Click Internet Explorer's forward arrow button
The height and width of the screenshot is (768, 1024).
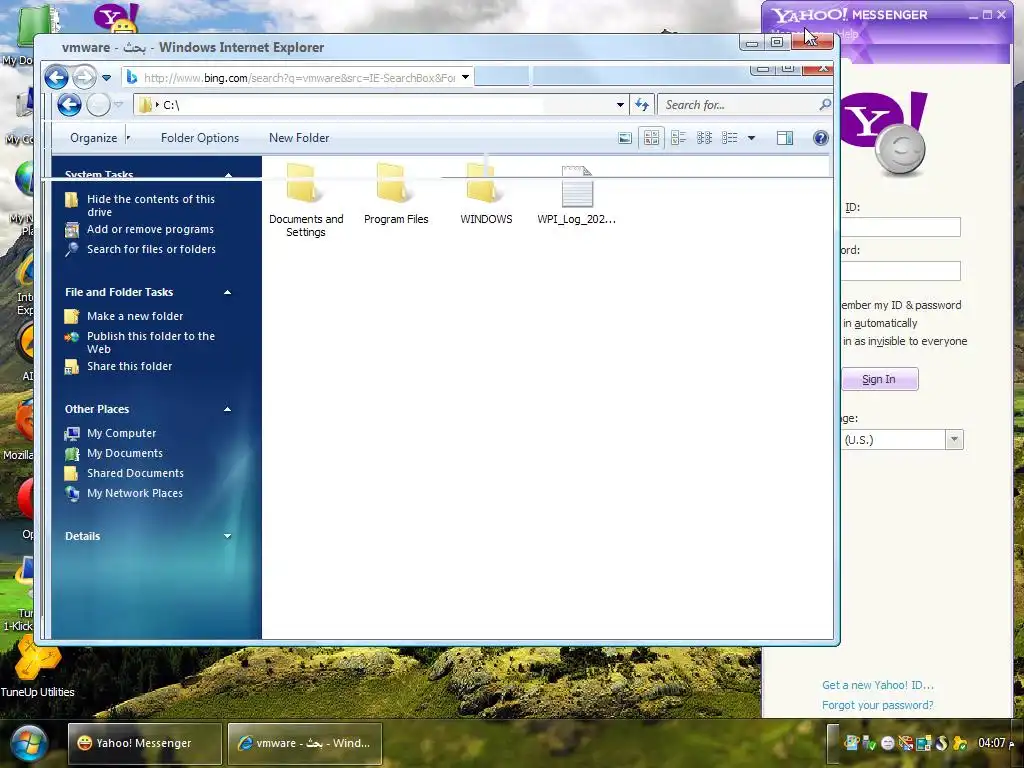tap(84, 78)
